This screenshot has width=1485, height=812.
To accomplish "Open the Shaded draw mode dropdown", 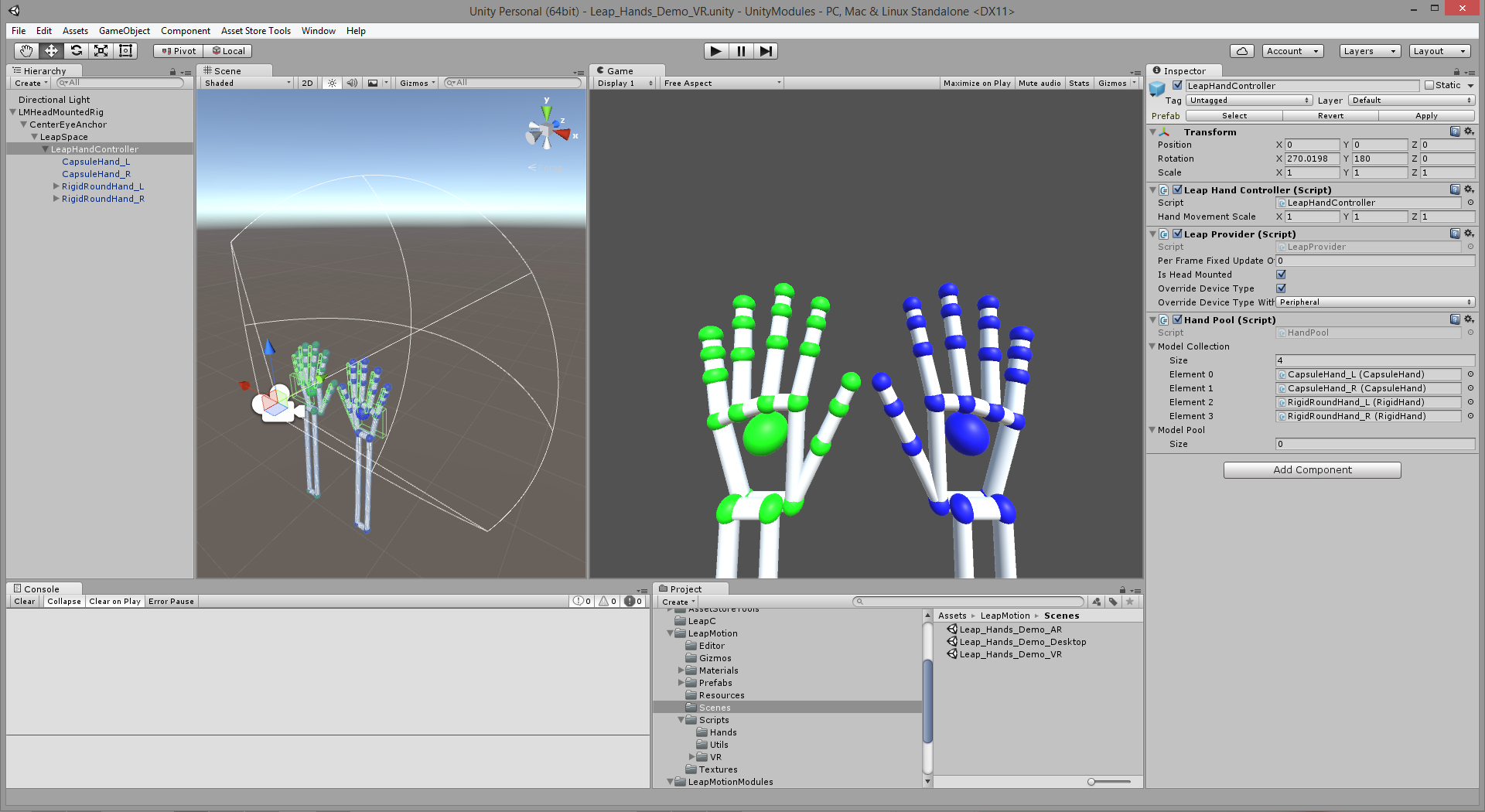I will 245,83.
